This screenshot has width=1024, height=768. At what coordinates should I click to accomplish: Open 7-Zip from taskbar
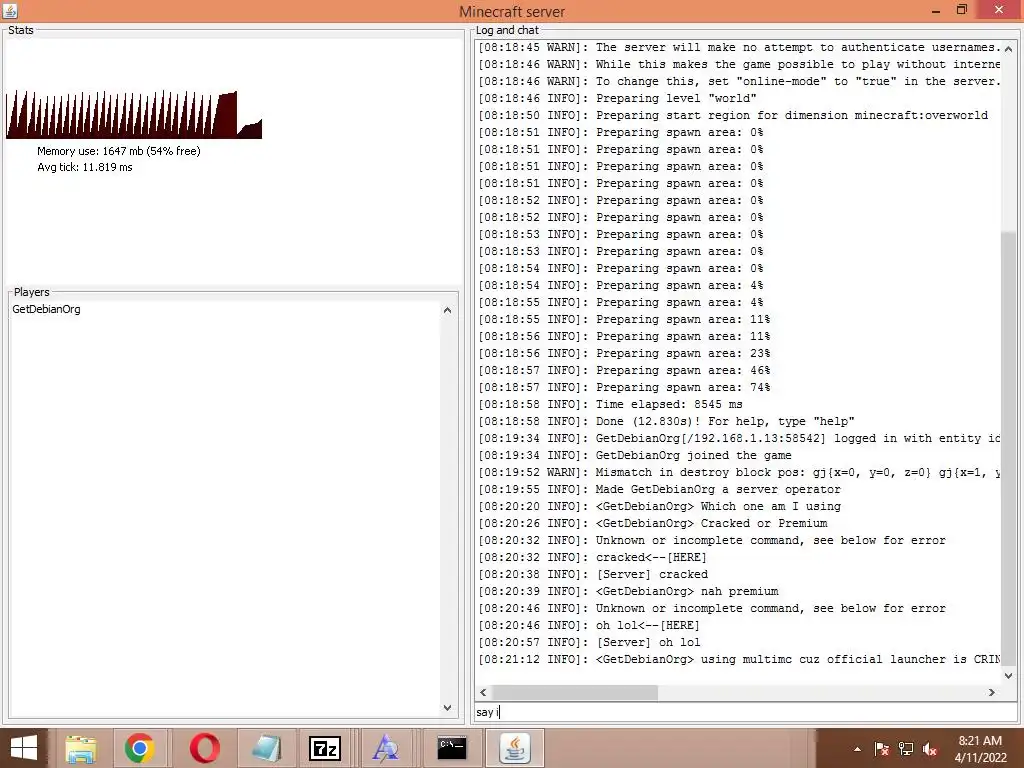(325, 748)
